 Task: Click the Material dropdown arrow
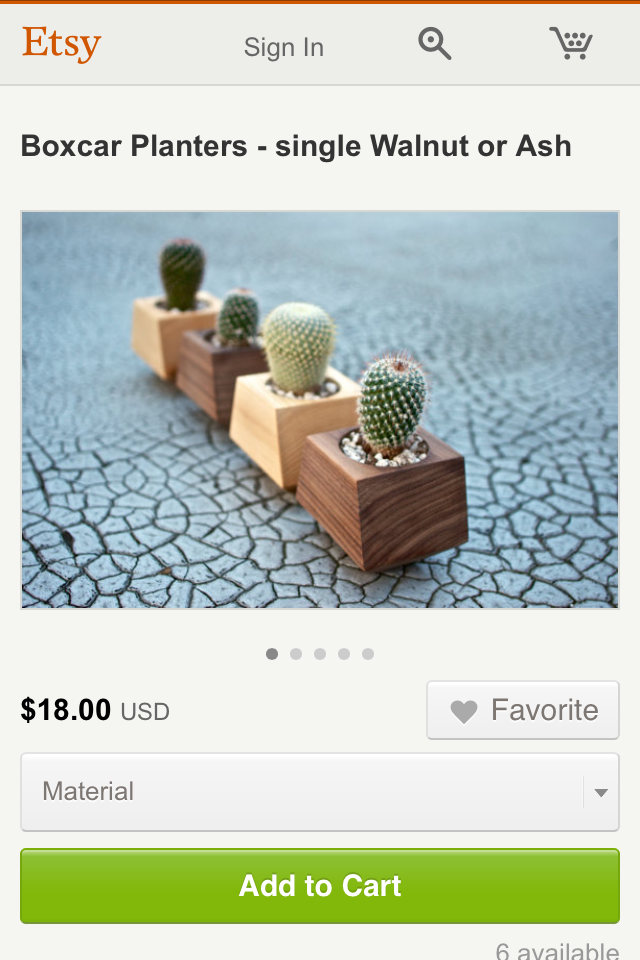pos(601,793)
